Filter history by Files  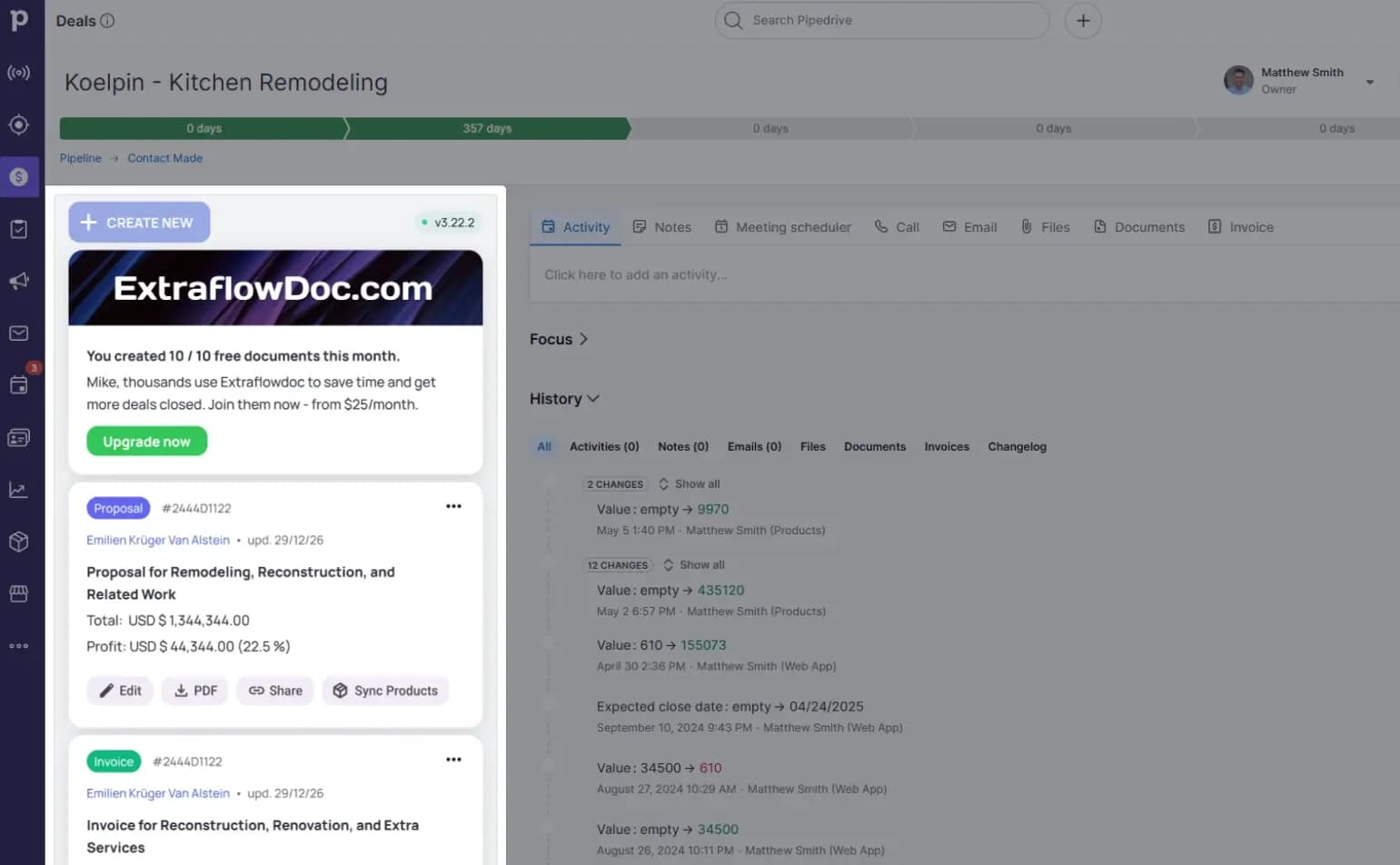pyautogui.click(x=813, y=446)
